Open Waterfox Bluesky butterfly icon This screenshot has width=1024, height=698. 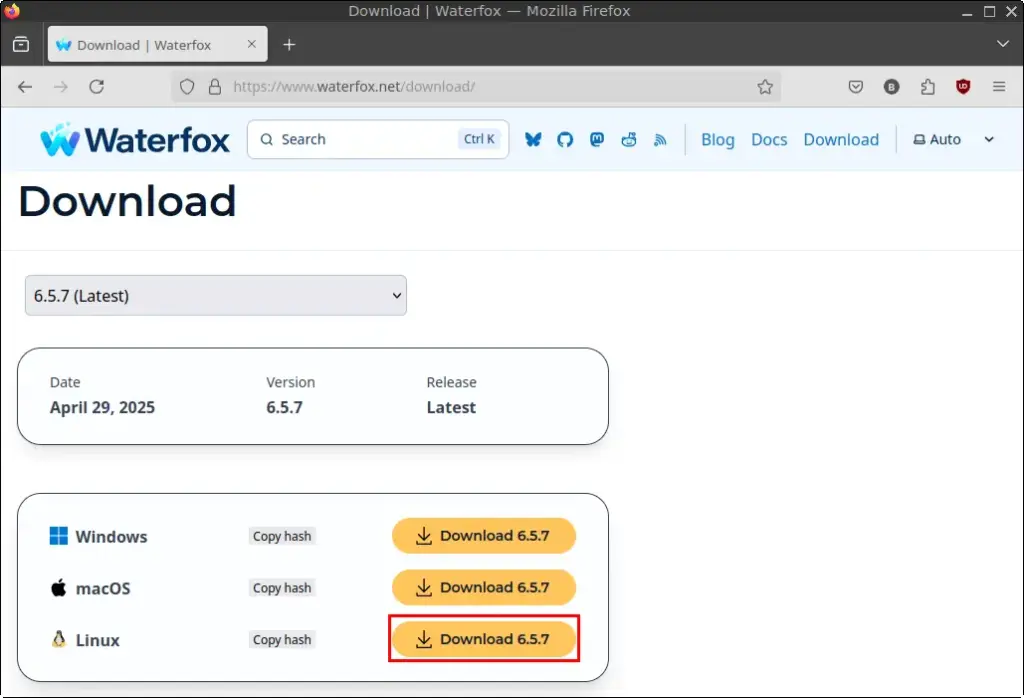point(533,139)
